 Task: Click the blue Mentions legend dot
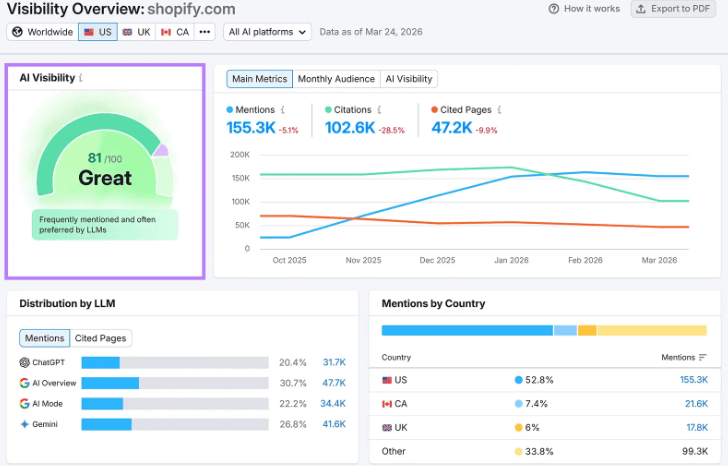(x=229, y=110)
